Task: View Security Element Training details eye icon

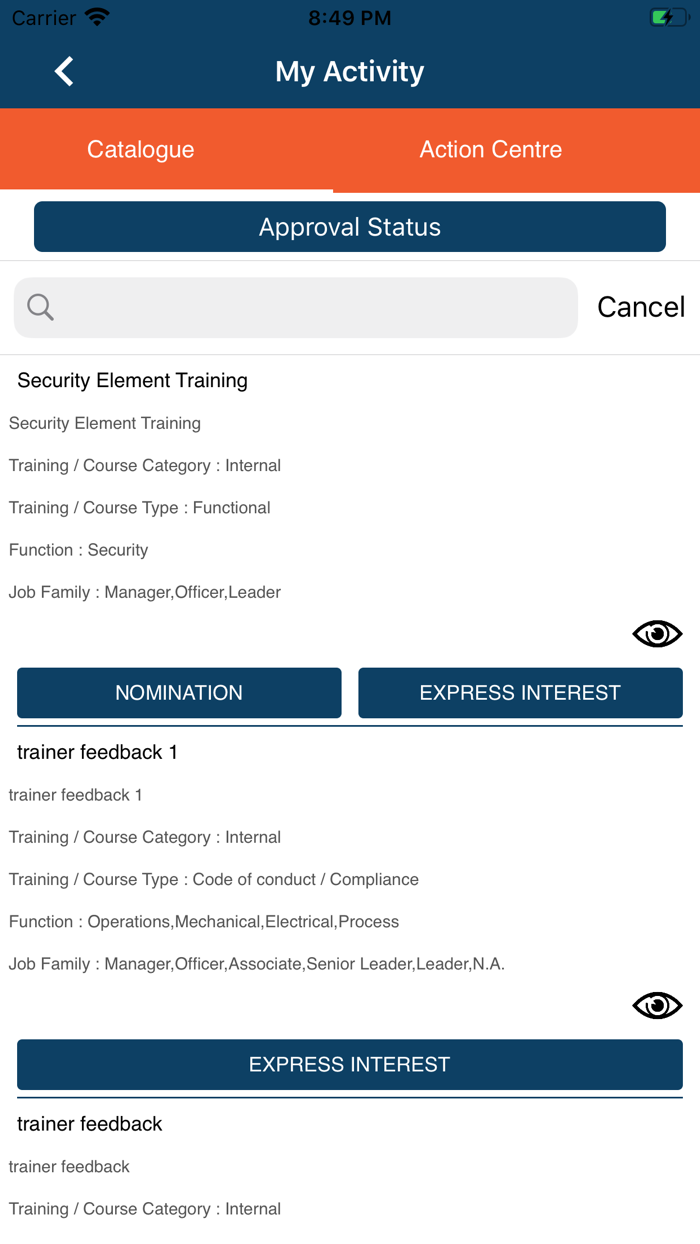Action: pyautogui.click(x=657, y=634)
